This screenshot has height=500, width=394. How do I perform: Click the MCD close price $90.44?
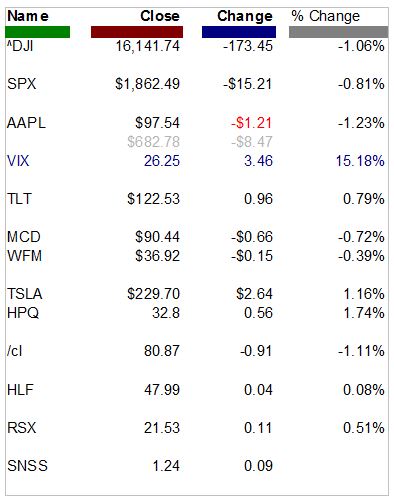pyautogui.click(x=157, y=237)
